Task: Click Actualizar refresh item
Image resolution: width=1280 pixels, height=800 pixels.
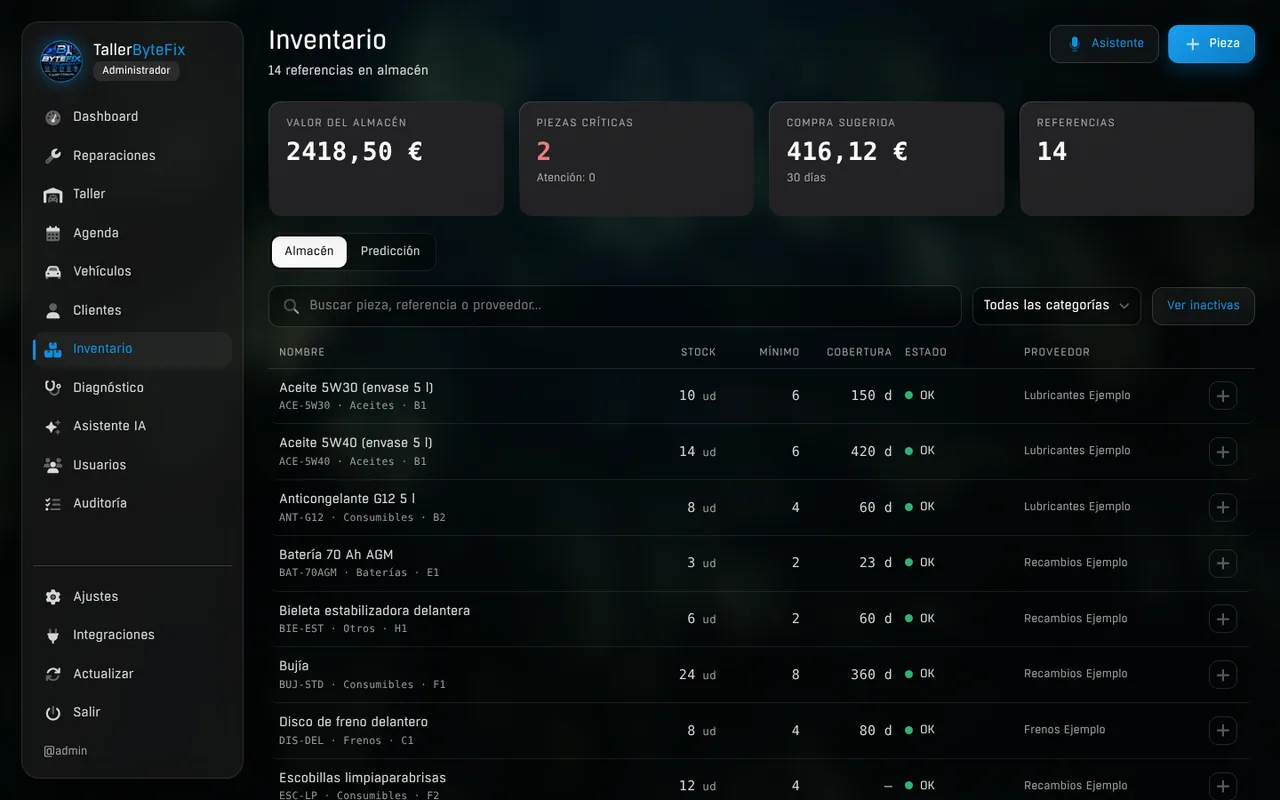Action: click(132, 674)
